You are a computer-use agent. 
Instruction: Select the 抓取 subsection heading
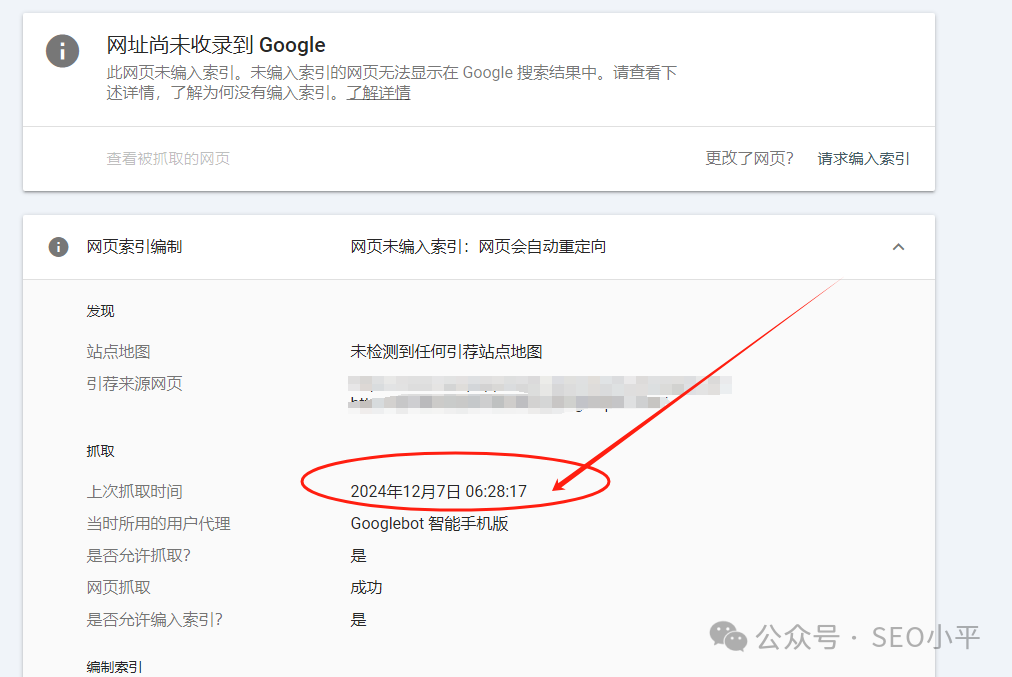pyautogui.click(x=100, y=451)
